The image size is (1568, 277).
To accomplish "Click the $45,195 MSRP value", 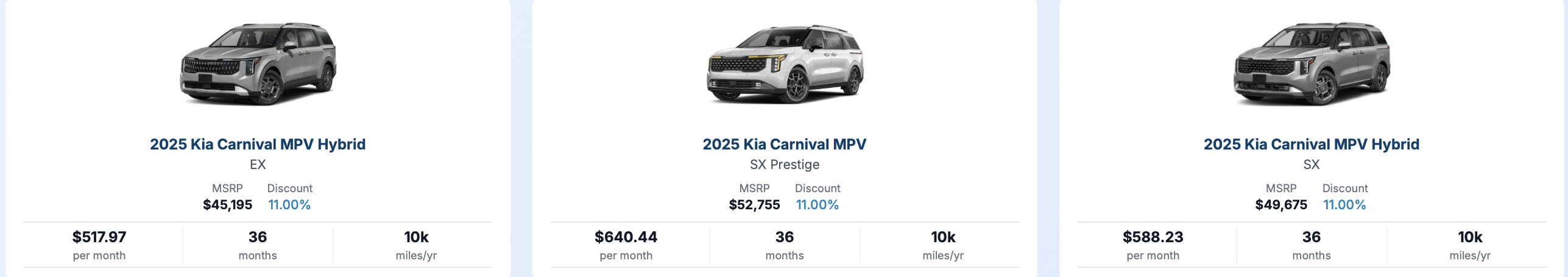I will (227, 205).
